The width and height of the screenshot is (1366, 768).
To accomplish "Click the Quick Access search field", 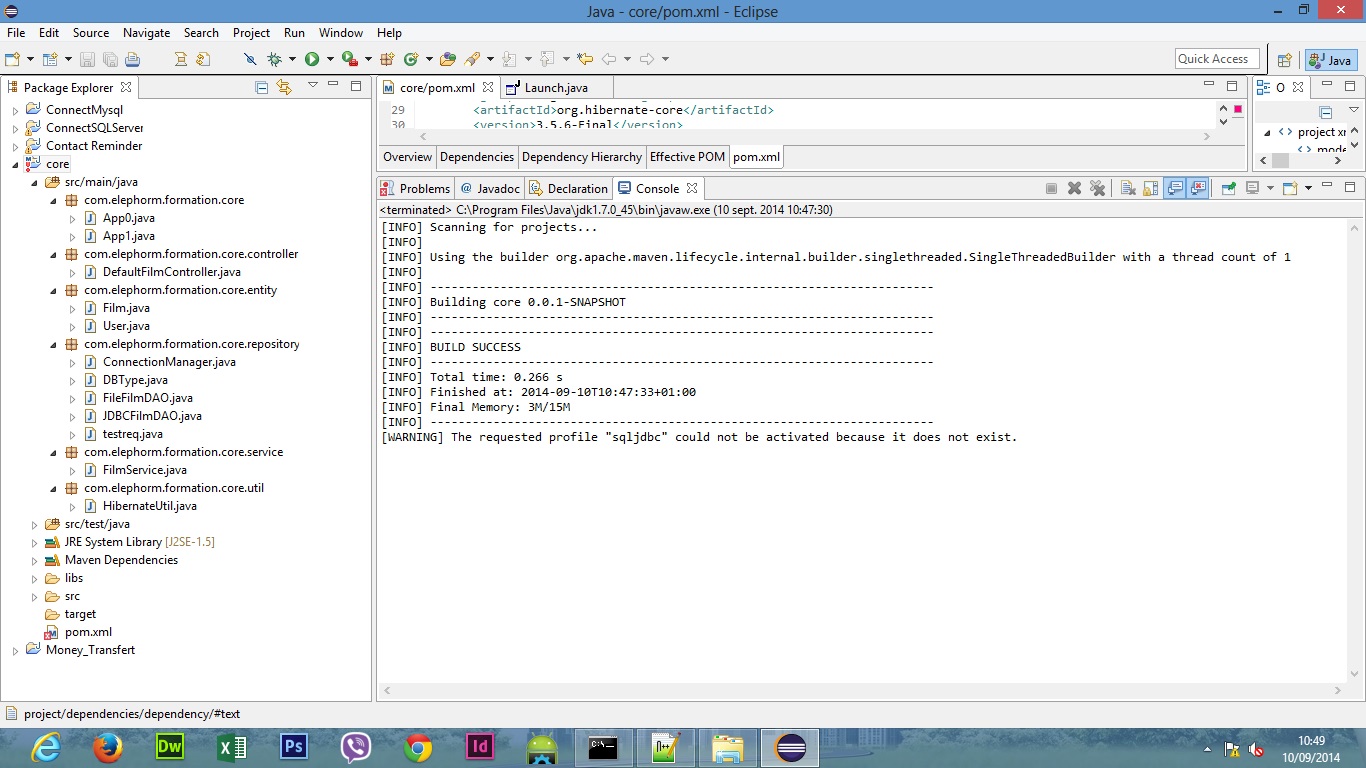I will click(1217, 59).
